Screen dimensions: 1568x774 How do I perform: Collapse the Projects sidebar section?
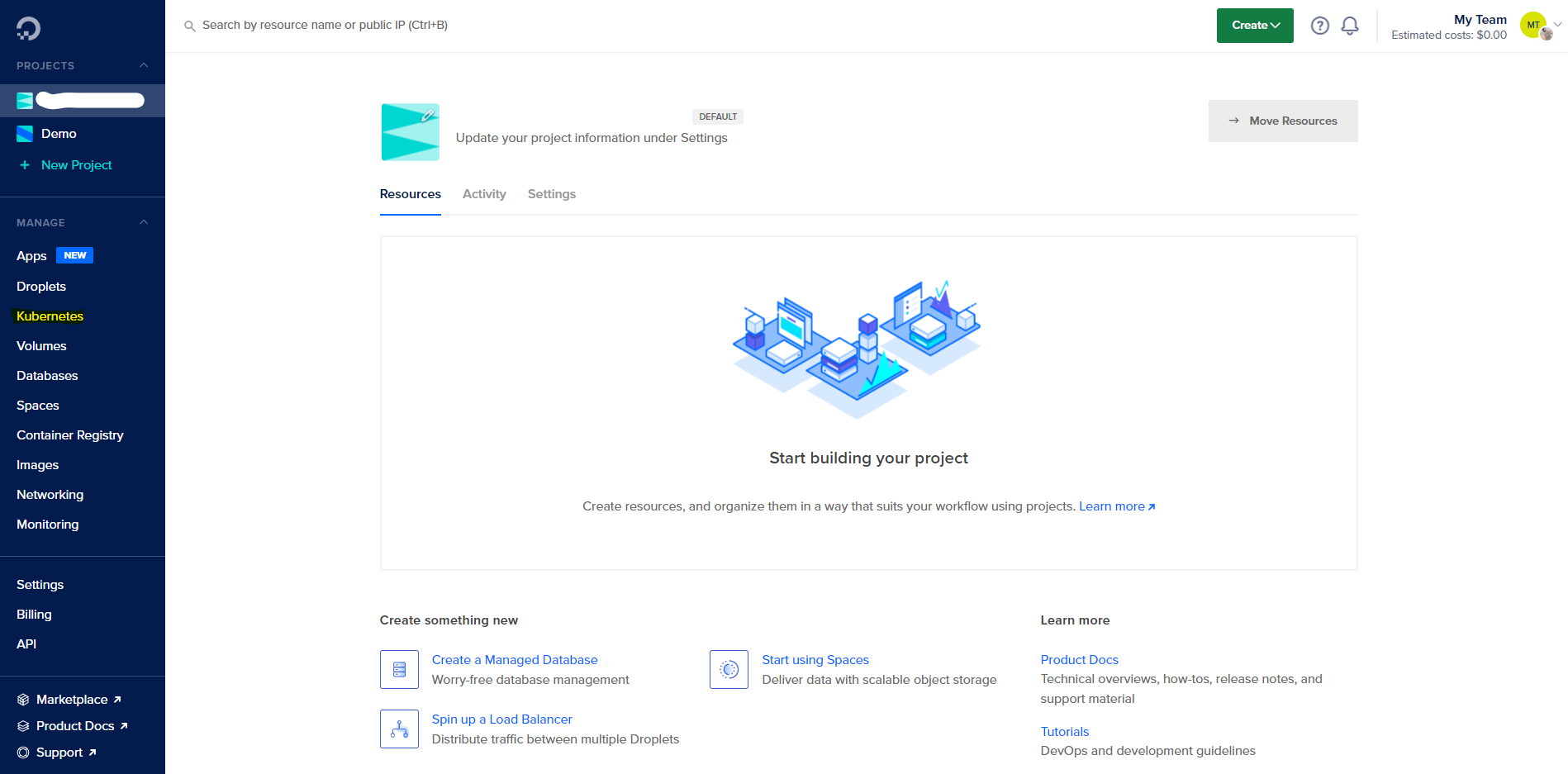click(144, 65)
